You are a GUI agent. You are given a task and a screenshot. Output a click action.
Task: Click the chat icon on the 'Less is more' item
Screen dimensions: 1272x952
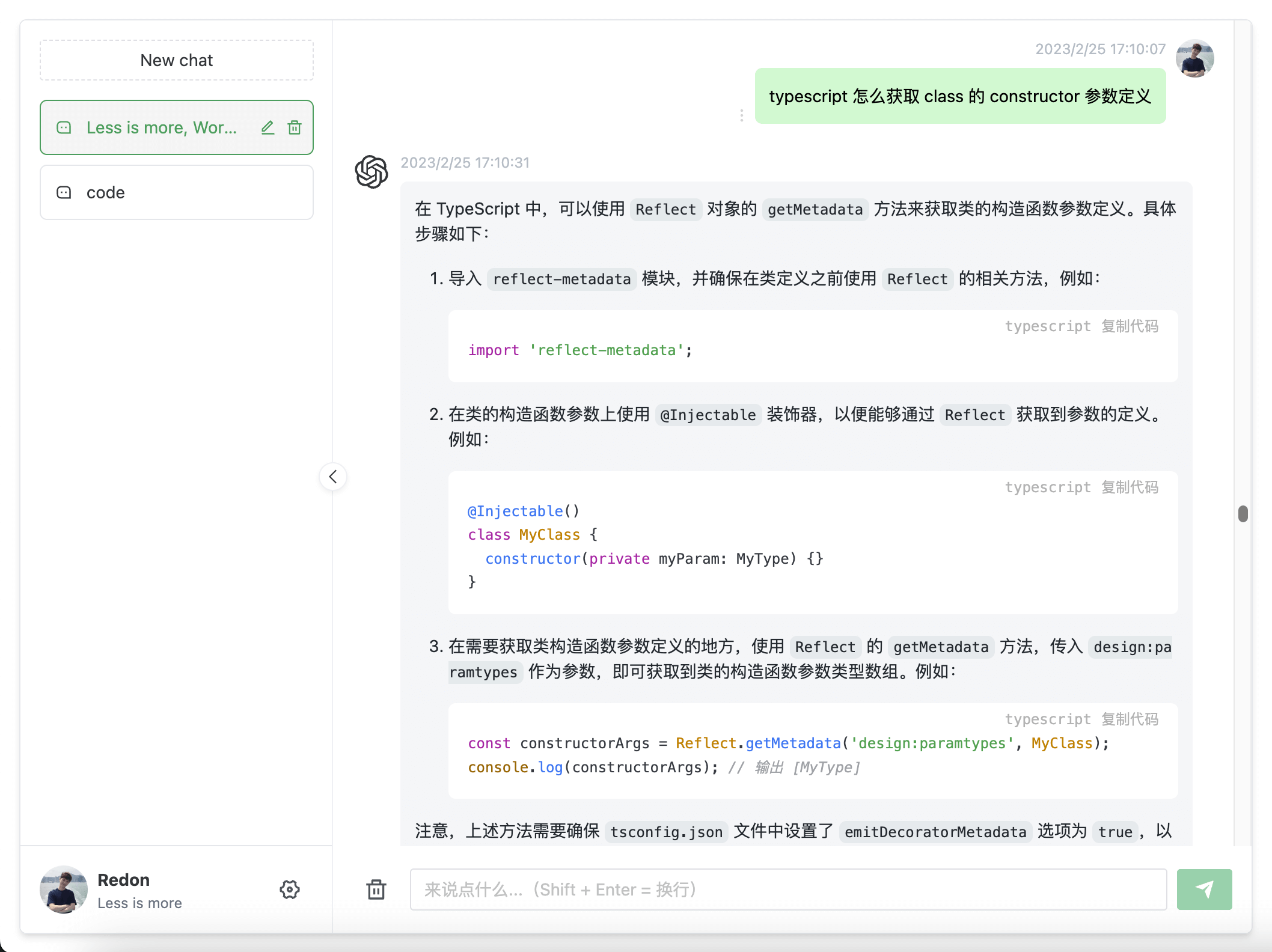click(x=64, y=127)
